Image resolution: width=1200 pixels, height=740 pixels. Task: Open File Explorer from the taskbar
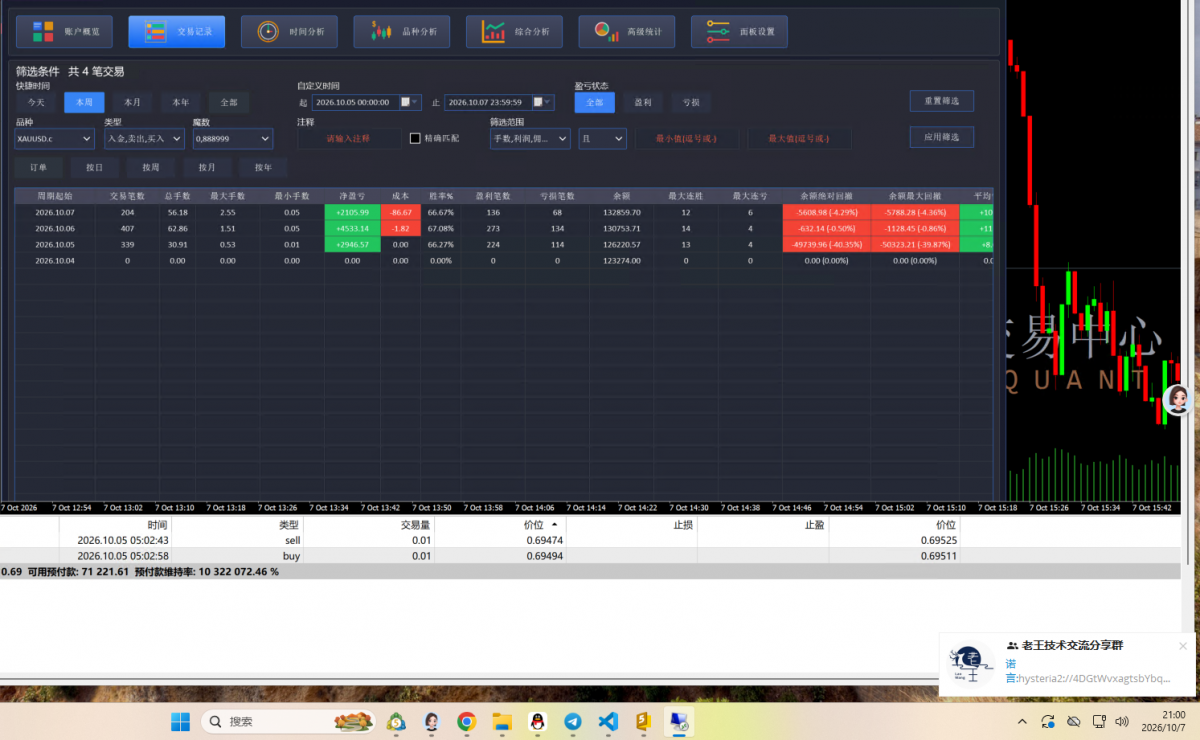tap(501, 721)
